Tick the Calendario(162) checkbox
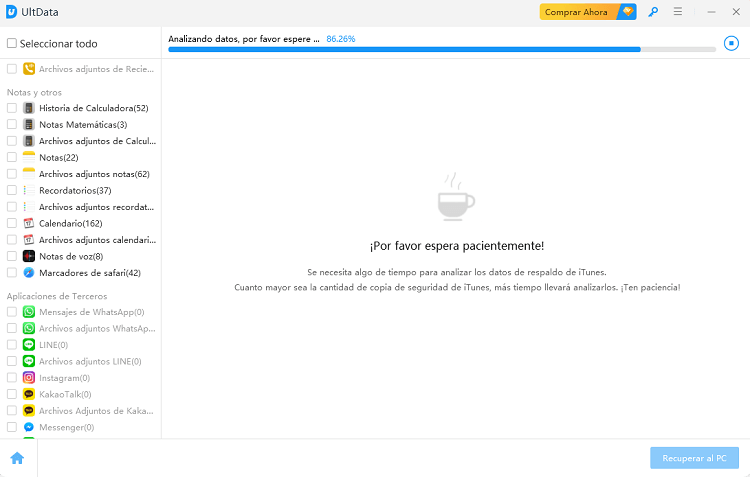The width and height of the screenshot is (750, 477). click(x=12, y=223)
